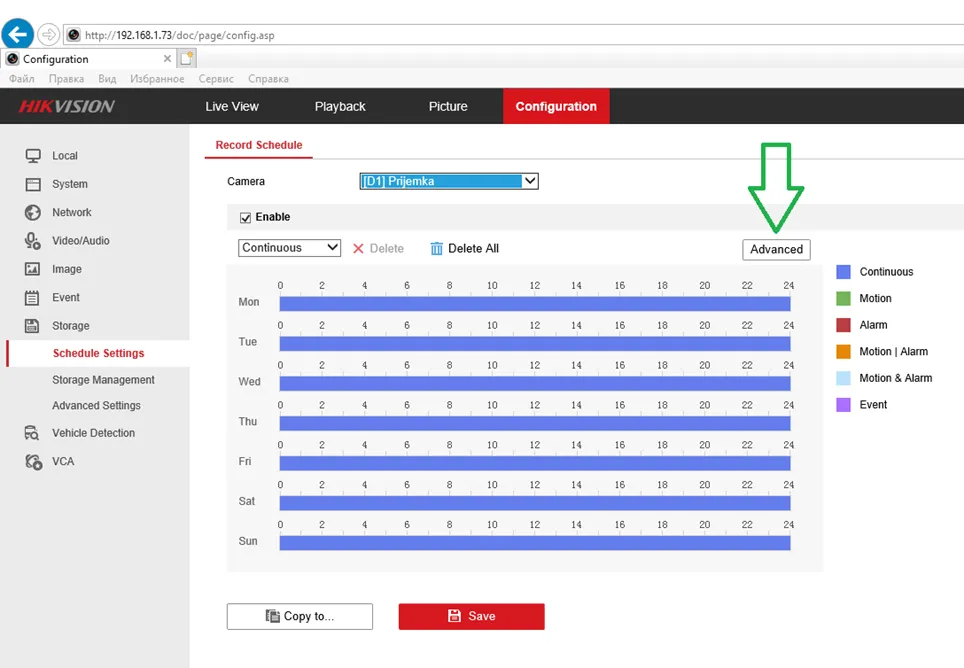The height and width of the screenshot is (668, 964).
Task: Click the Copy to... button
Action: [299, 616]
